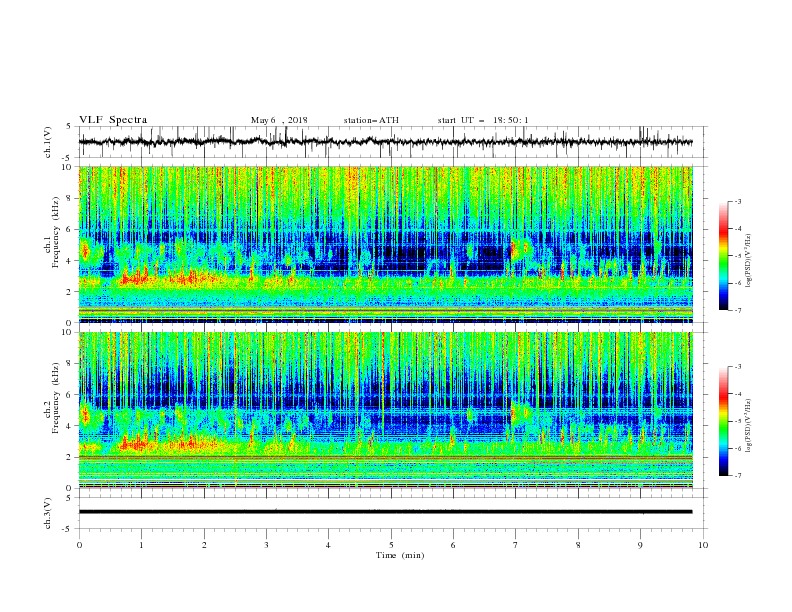The width and height of the screenshot is (792, 612).
Task: Click the log(PSD) label beside the ch.2 colorbar
Action: click(749, 425)
